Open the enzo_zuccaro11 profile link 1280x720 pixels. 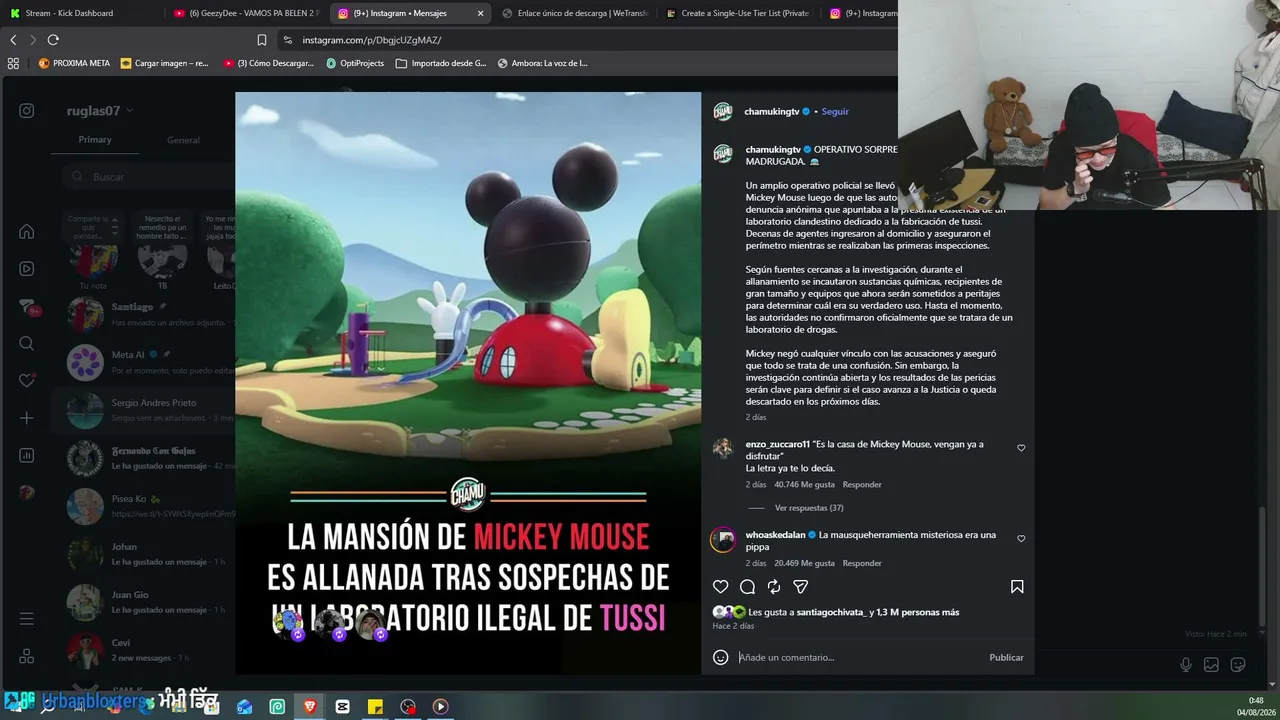tap(778, 444)
